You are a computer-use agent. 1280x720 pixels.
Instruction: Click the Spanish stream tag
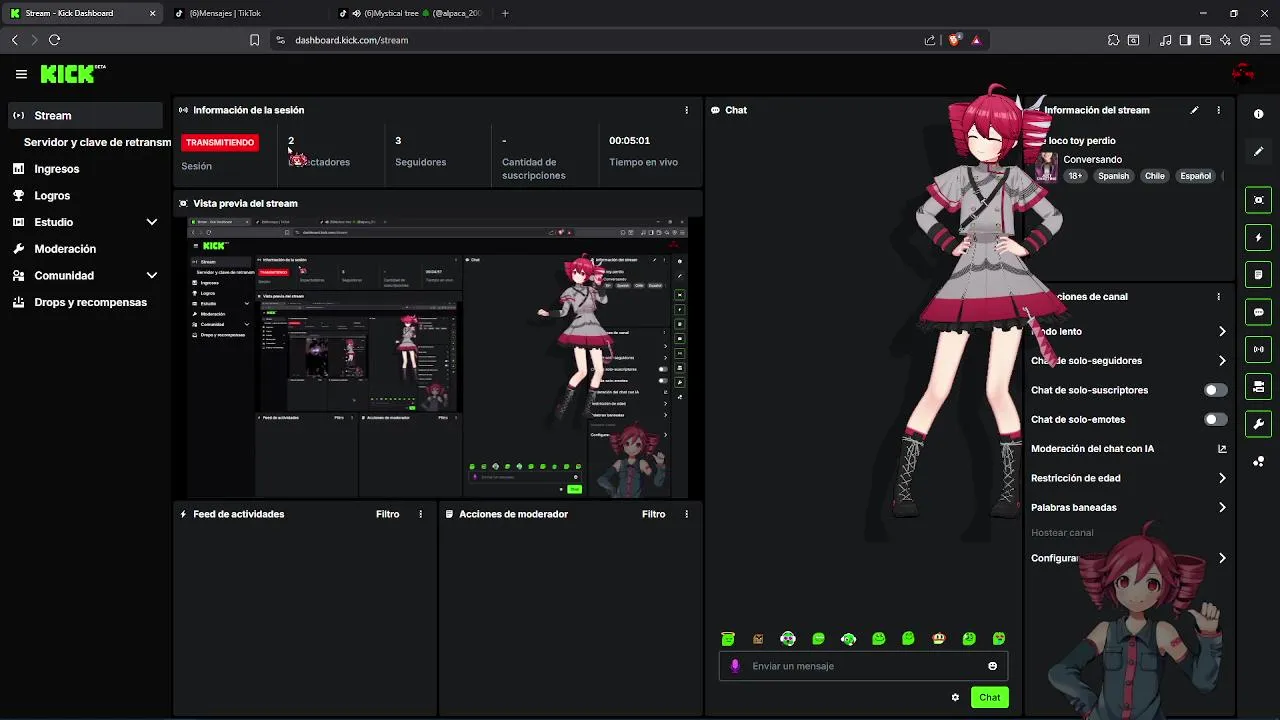[x=1113, y=176]
